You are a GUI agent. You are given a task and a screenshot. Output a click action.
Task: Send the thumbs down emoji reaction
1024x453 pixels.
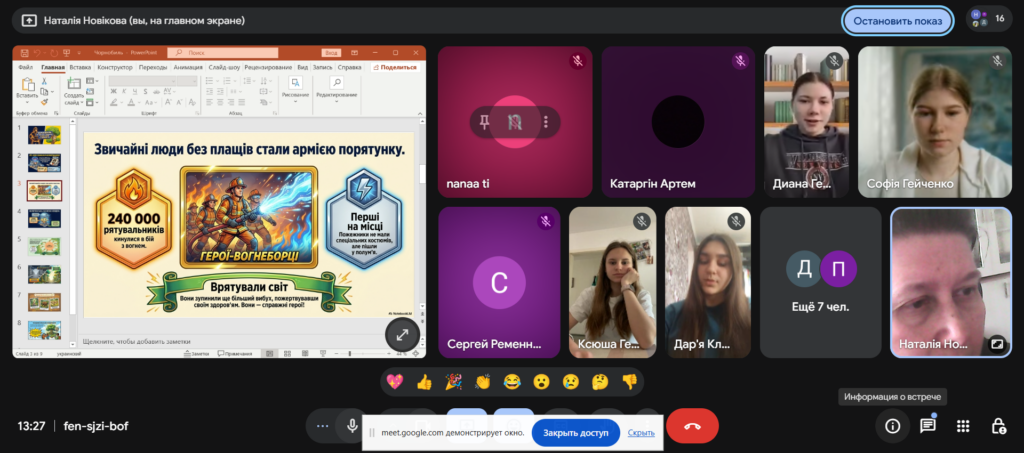tap(629, 381)
